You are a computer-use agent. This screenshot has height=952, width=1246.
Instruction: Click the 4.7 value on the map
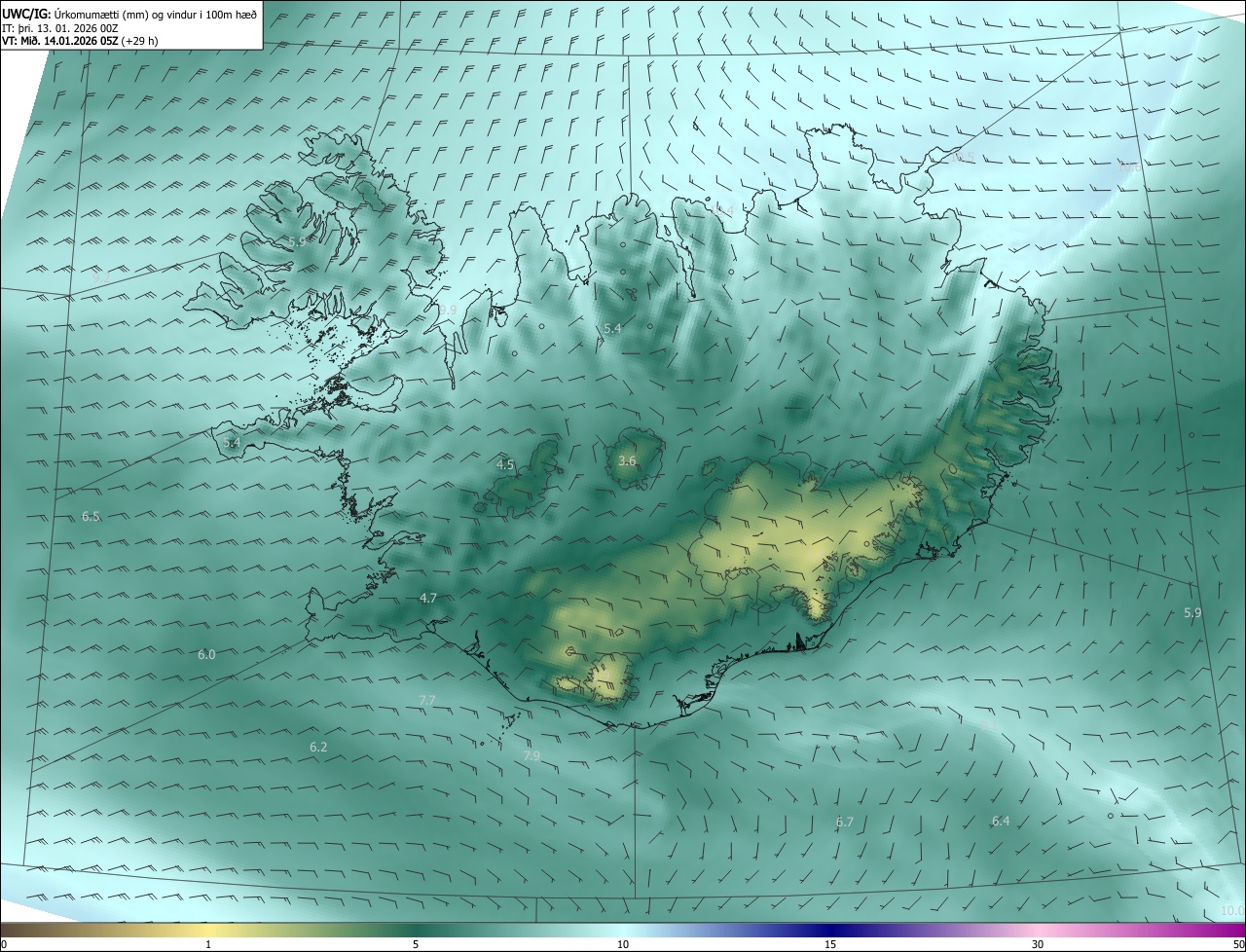[428, 598]
